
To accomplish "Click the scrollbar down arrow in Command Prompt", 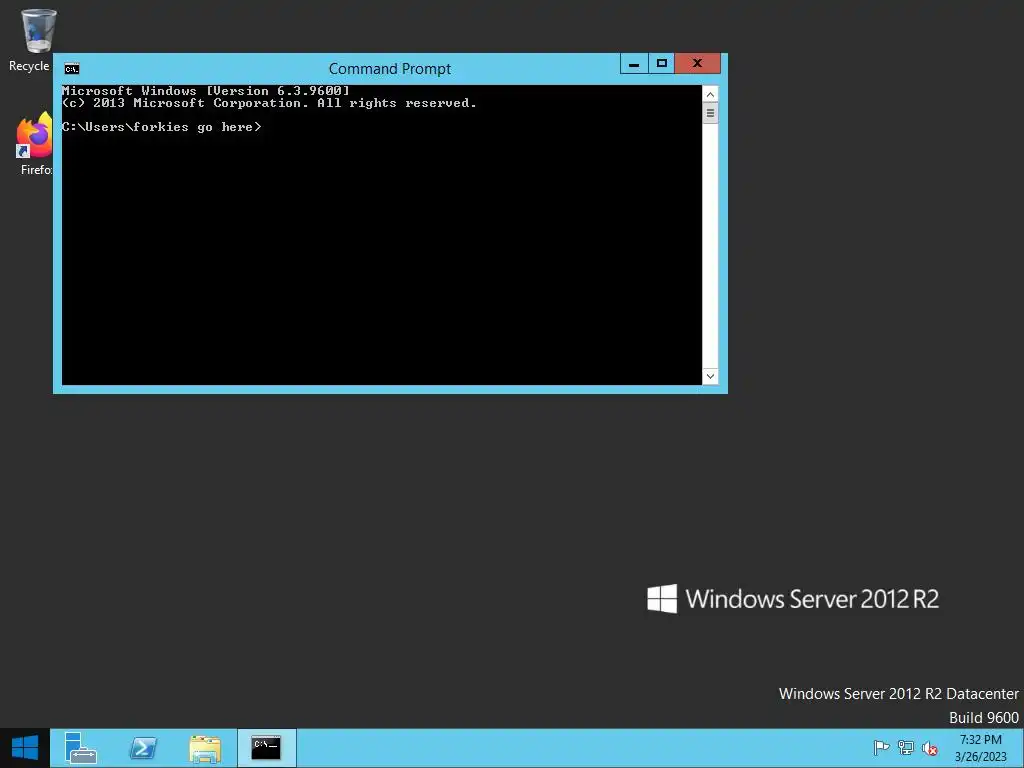I will (x=710, y=376).
